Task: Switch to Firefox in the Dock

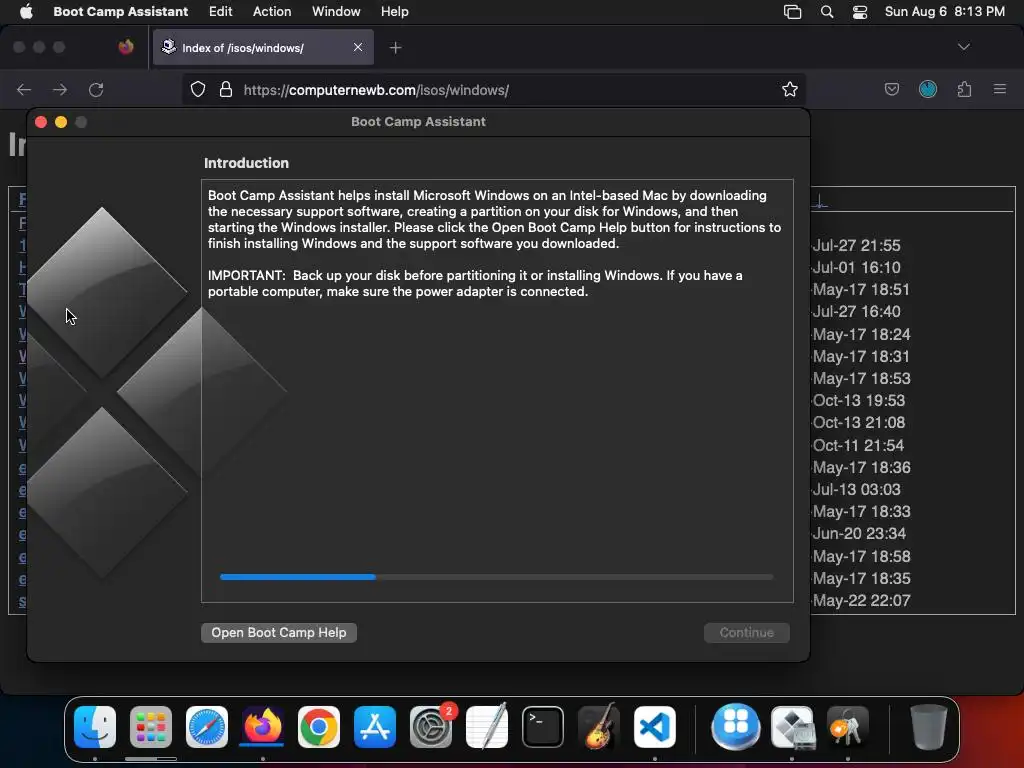Action: point(263,727)
